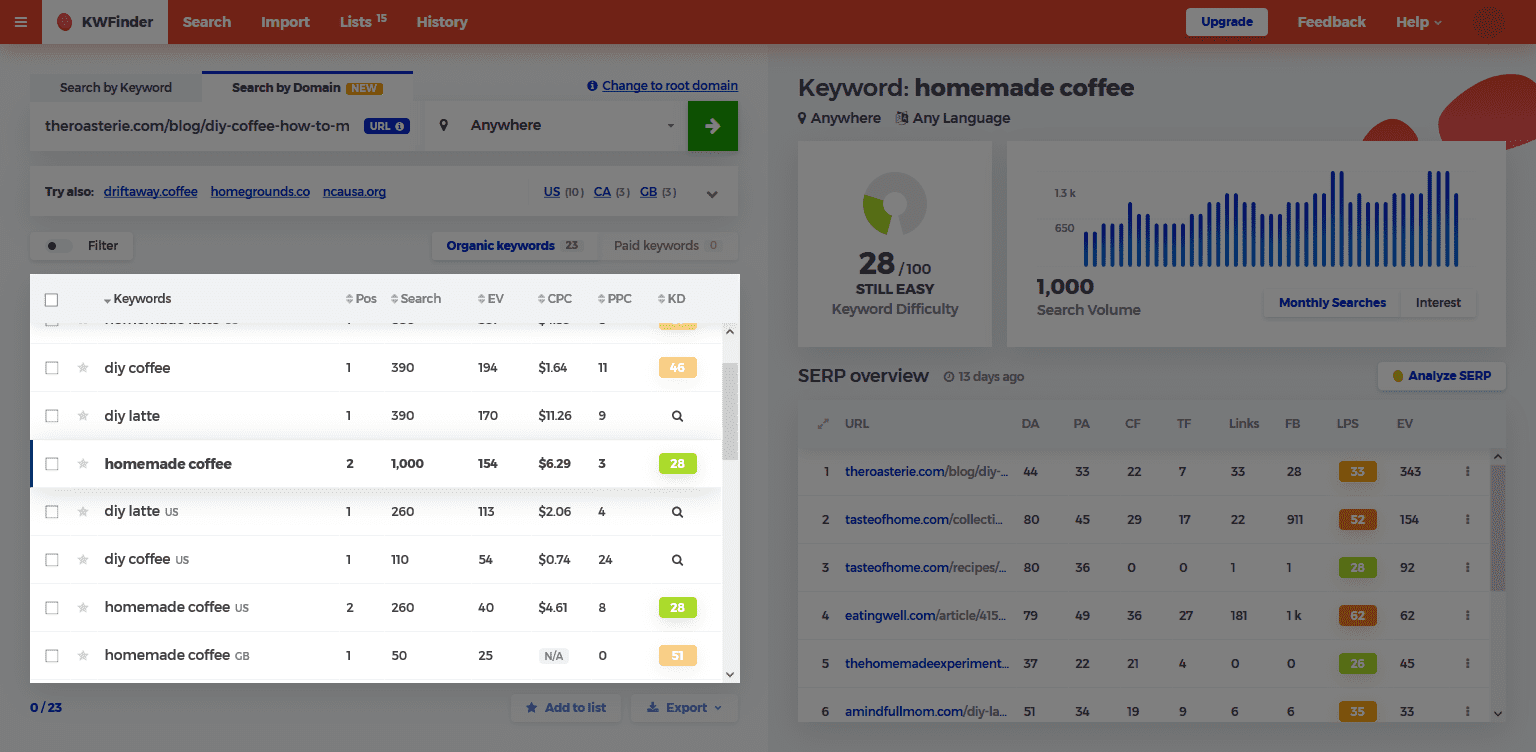Screen dimensions: 1536x752
Task: Star the diy latte 390 keyword
Action: pyautogui.click(x=83, y=416)
